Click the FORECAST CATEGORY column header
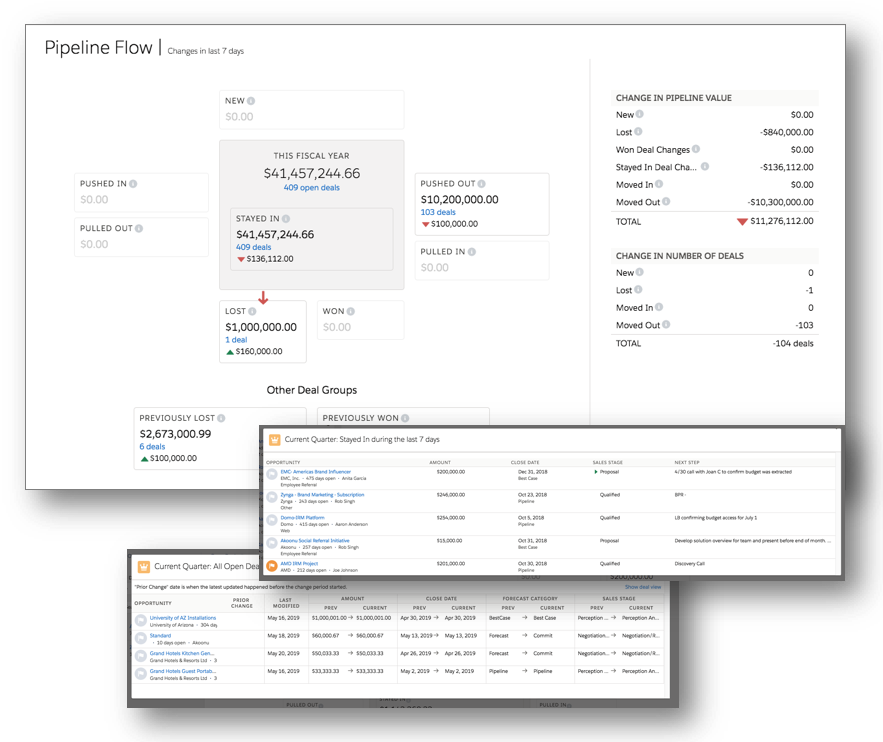The image size is (883, 742). pyautogui.click(x=530, y=599)
